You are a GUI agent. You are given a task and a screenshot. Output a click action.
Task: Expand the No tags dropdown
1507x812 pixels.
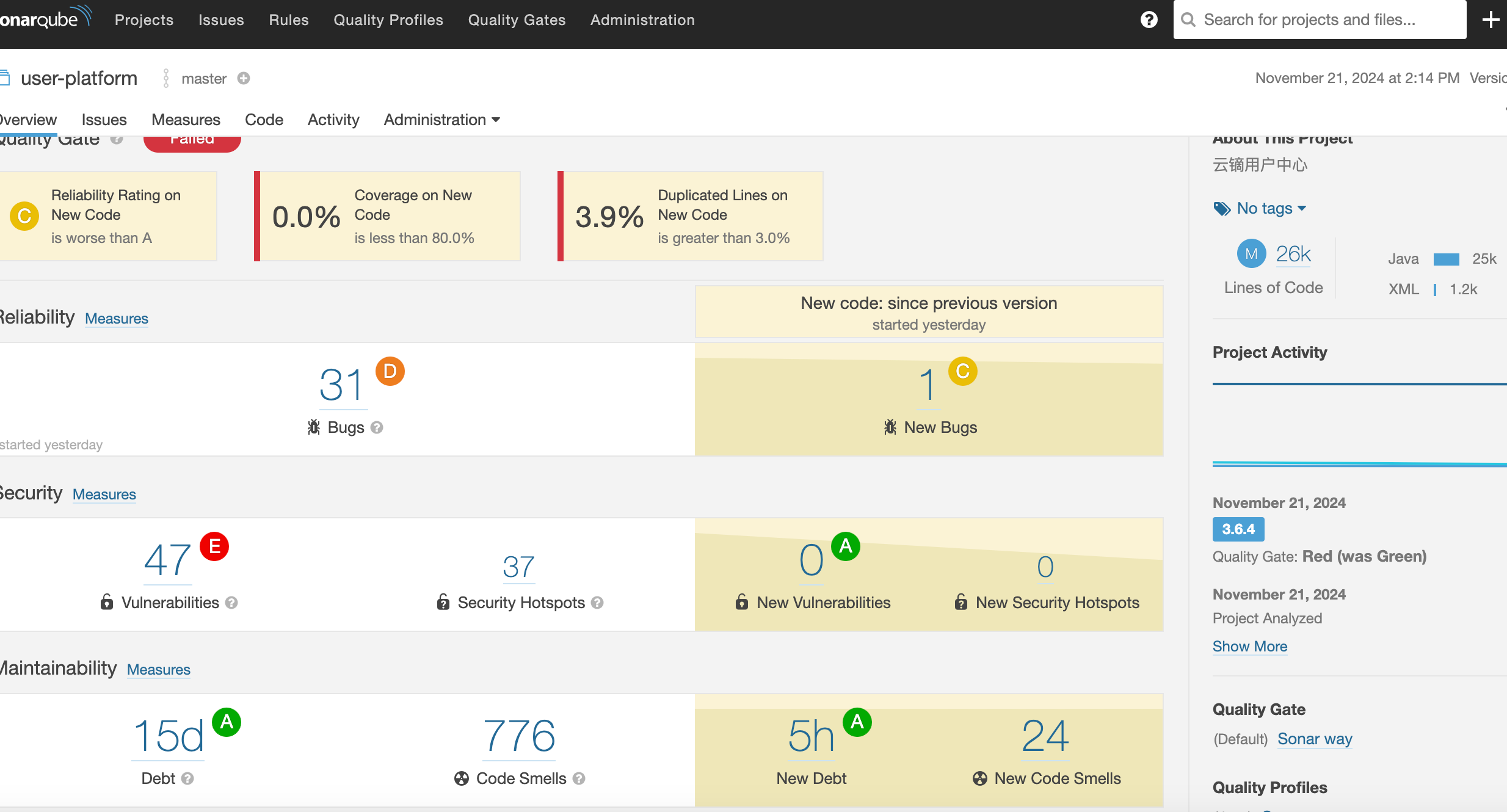1272,208
